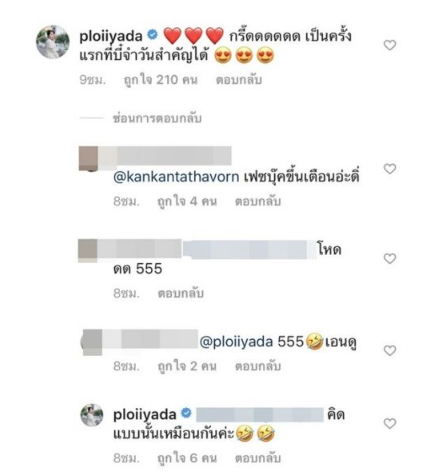Reply to the @kankantathavorn comment
This screenshot has height=472, width=439.
coord(258,201)
